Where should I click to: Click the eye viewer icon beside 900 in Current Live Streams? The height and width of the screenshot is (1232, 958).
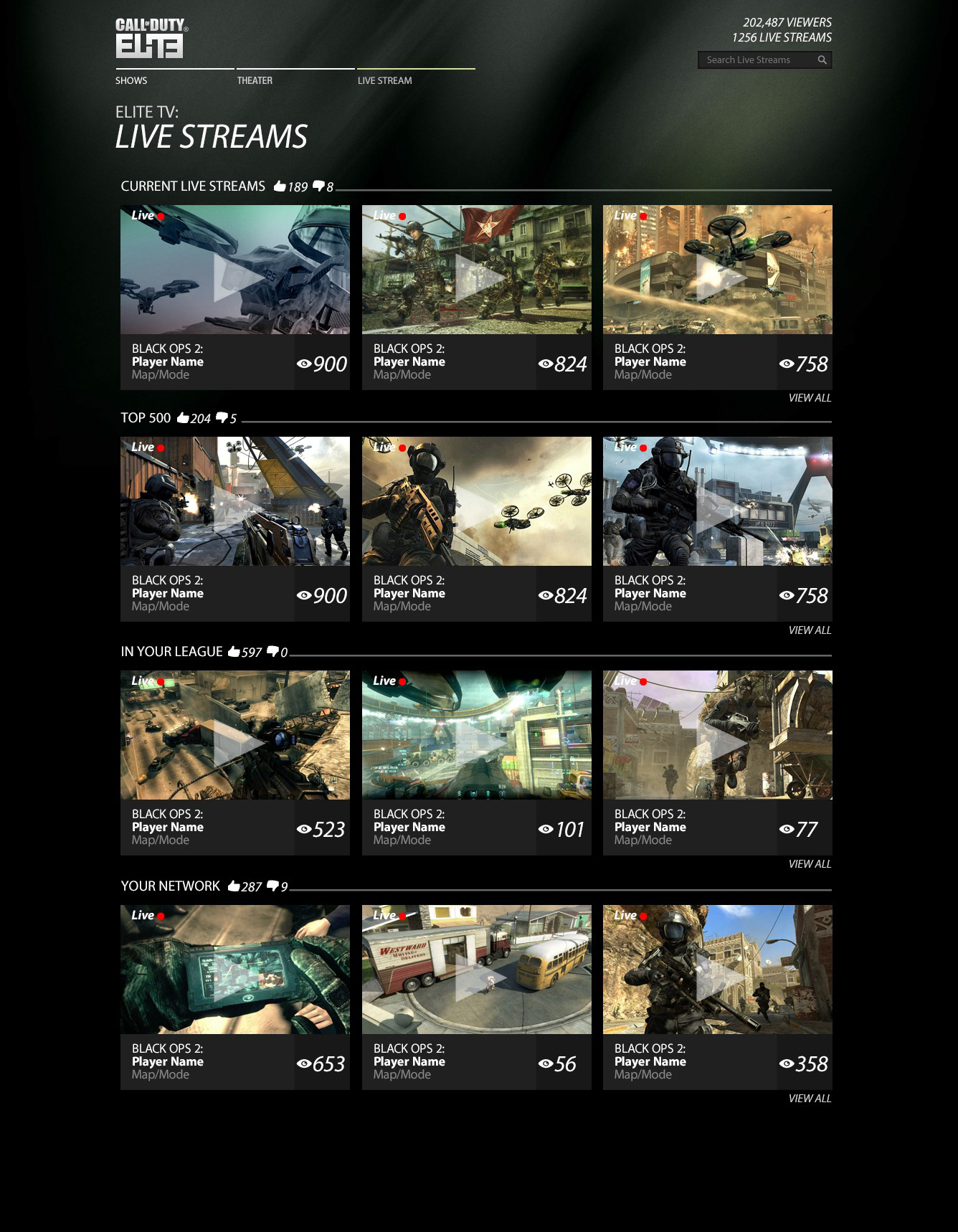pos(304,364)
